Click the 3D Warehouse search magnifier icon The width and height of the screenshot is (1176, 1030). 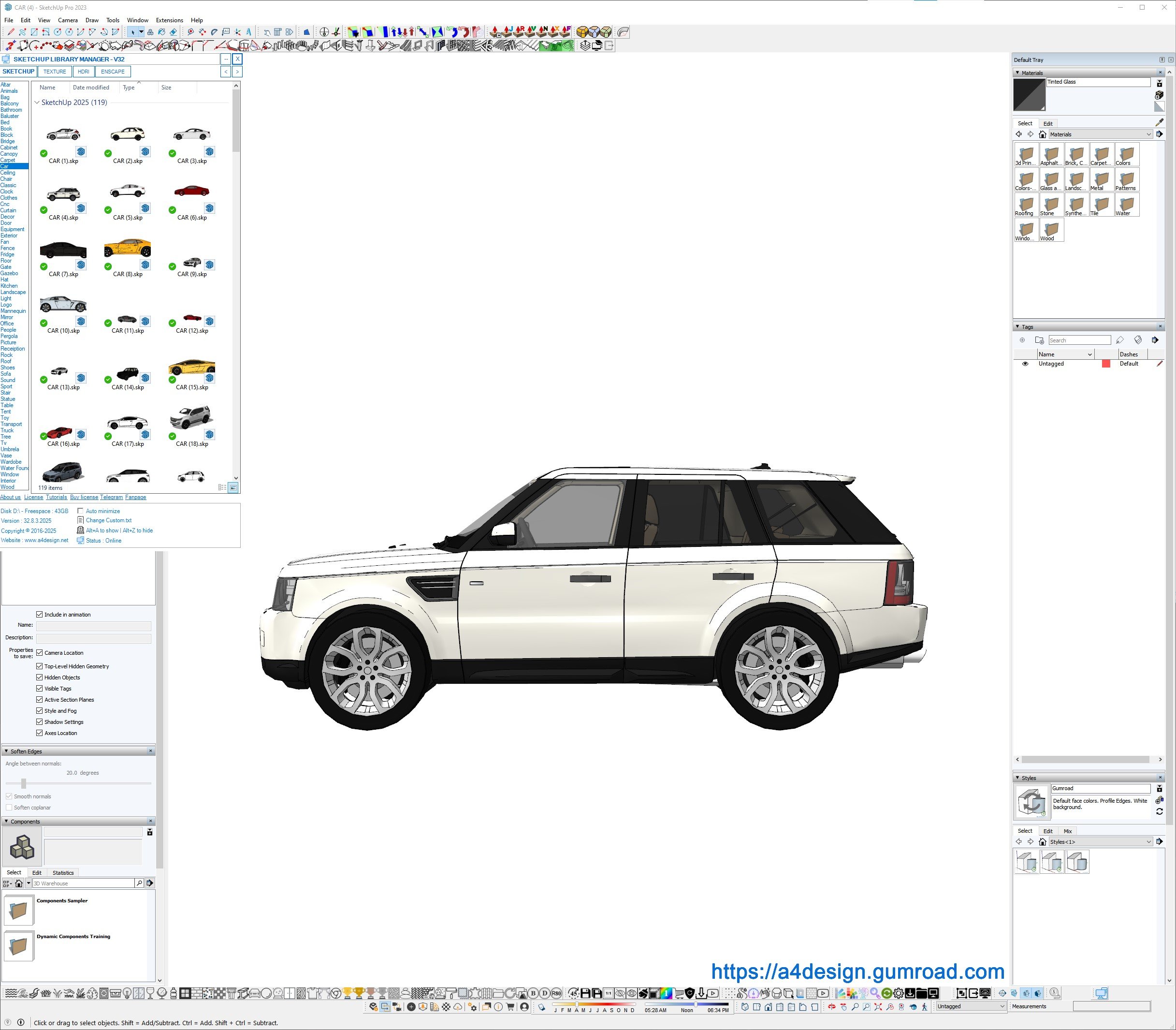point(139,883)
